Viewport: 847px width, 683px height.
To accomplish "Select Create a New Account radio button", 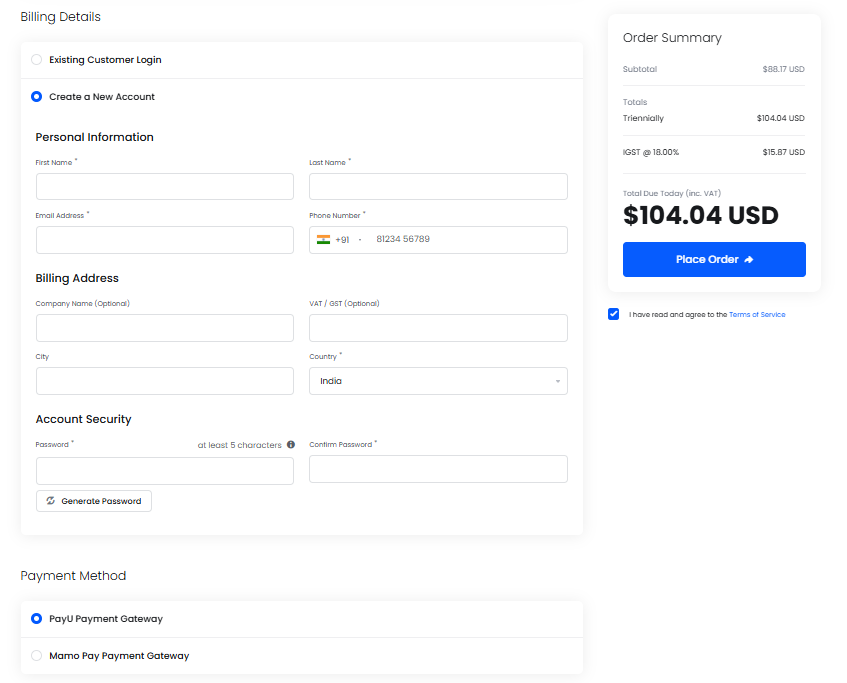I will coord(36,97).
